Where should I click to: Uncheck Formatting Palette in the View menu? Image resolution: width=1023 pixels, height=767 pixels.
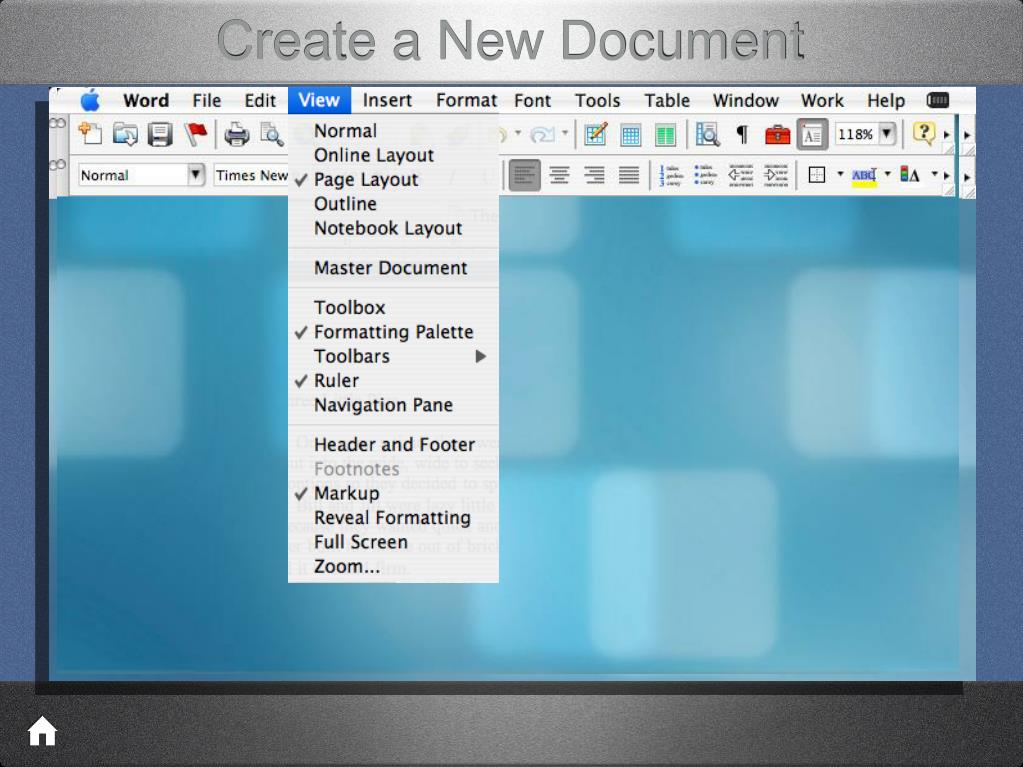coord(393,332)
